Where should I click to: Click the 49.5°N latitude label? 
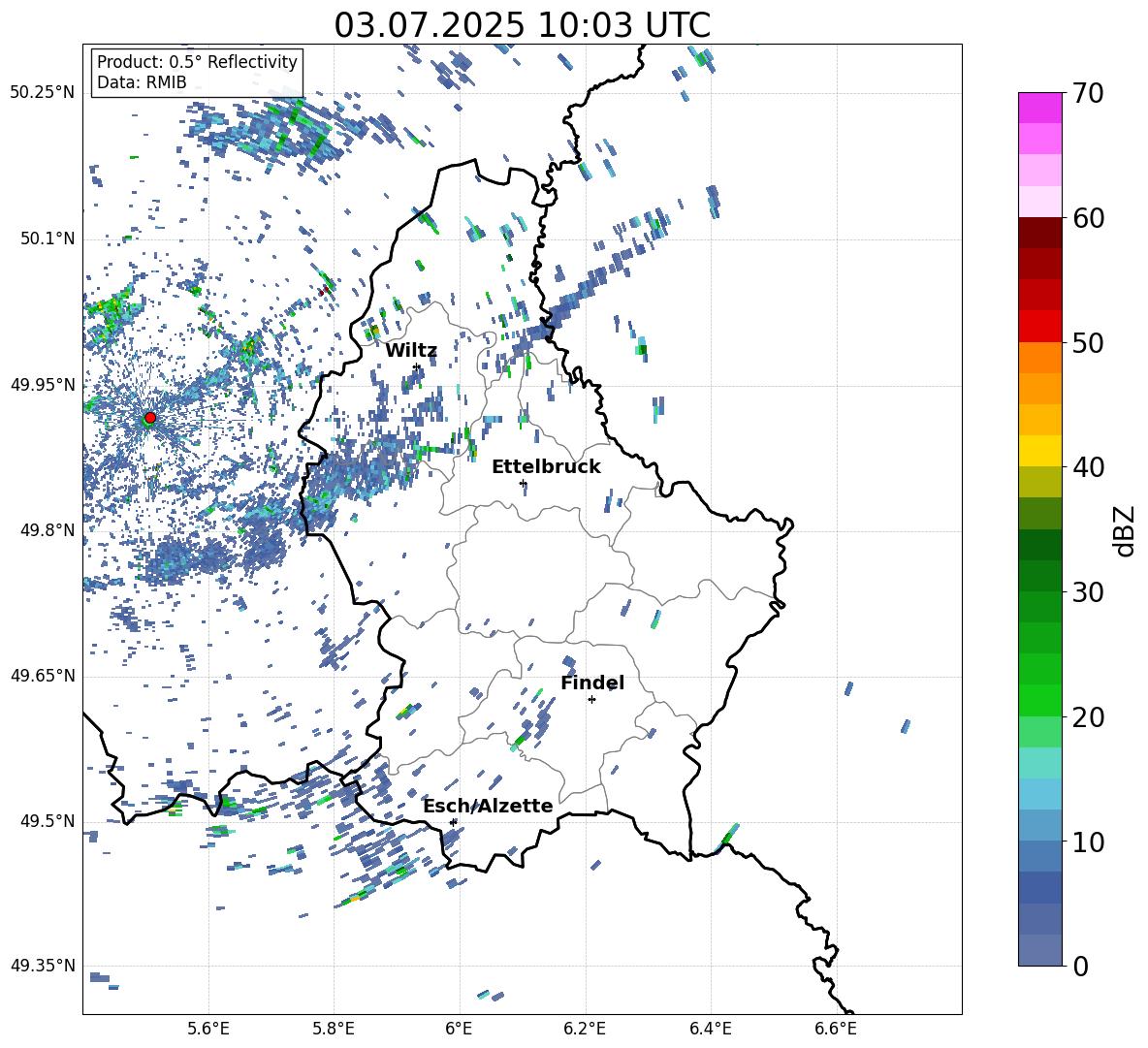tap(48, 821)
